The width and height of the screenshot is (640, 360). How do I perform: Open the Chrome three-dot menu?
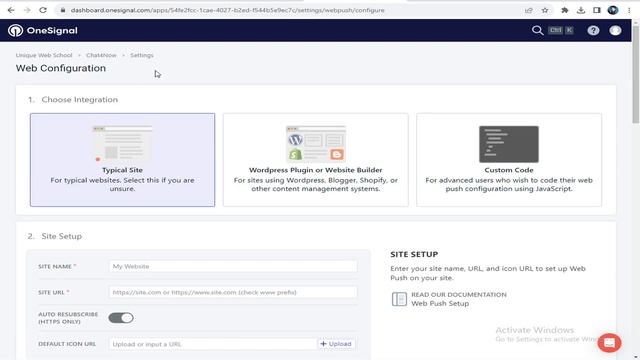tap(629, 10)
